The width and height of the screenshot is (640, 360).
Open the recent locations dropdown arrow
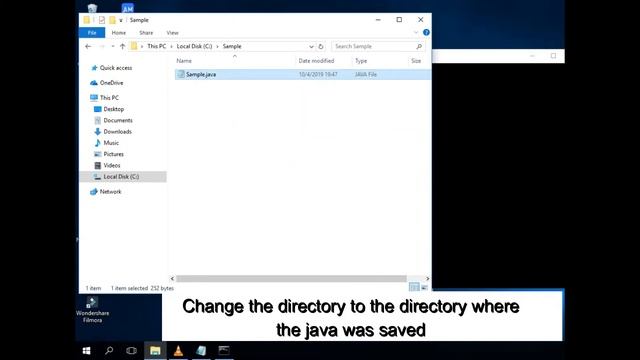[113, 47]
